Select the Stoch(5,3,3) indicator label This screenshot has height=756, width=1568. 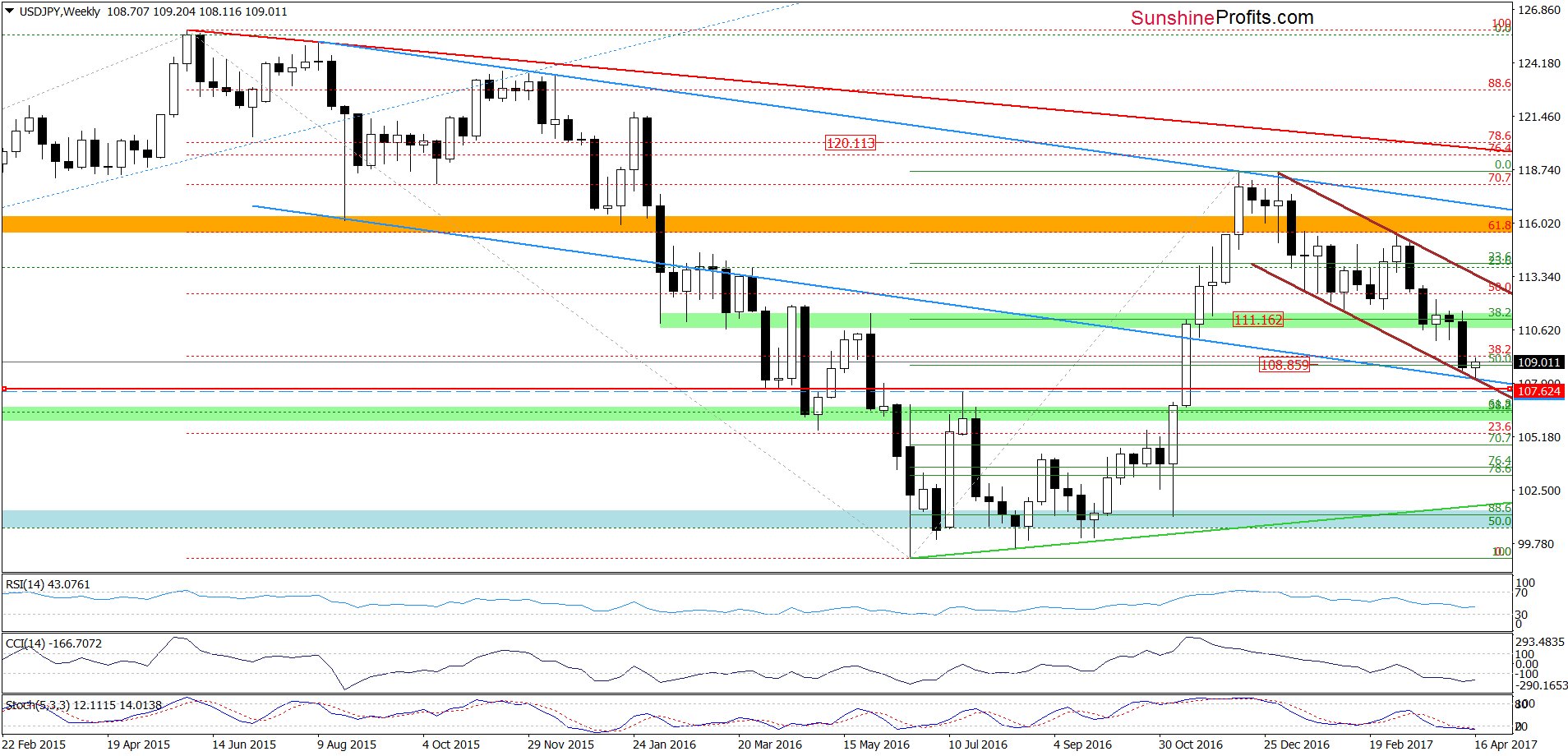tap(84, 705)
